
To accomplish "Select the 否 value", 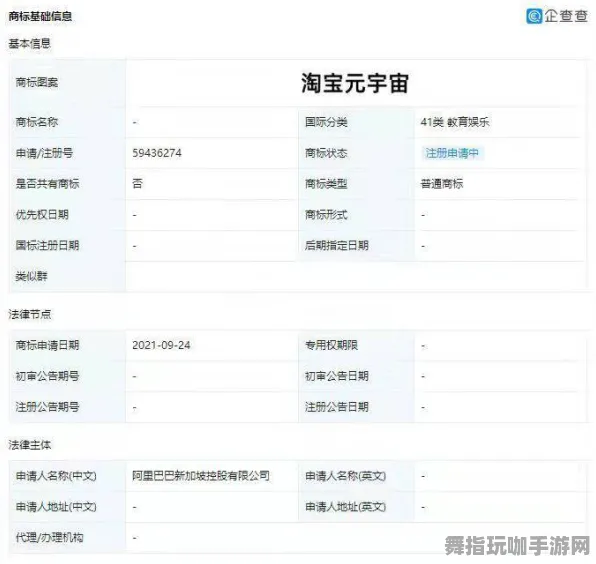I will pyautogui.click(x=137, y=184).
